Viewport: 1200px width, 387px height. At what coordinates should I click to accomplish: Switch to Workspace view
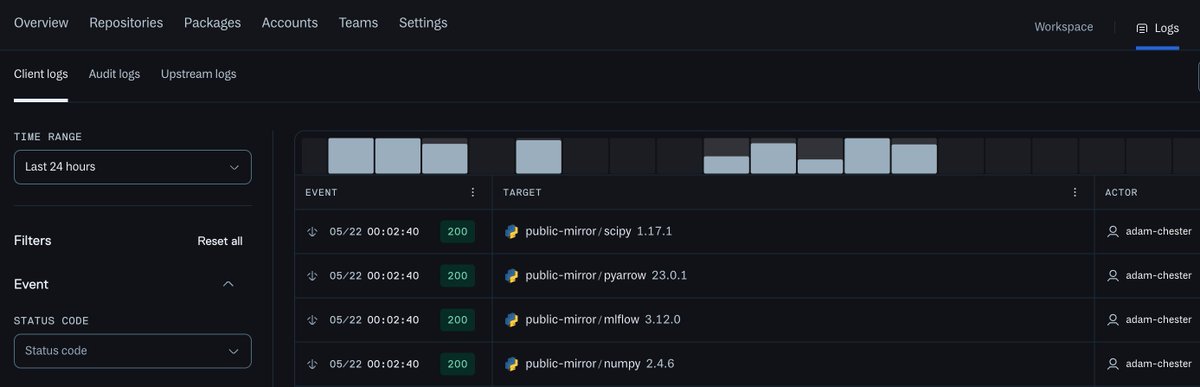click(x=1063, y=27)
